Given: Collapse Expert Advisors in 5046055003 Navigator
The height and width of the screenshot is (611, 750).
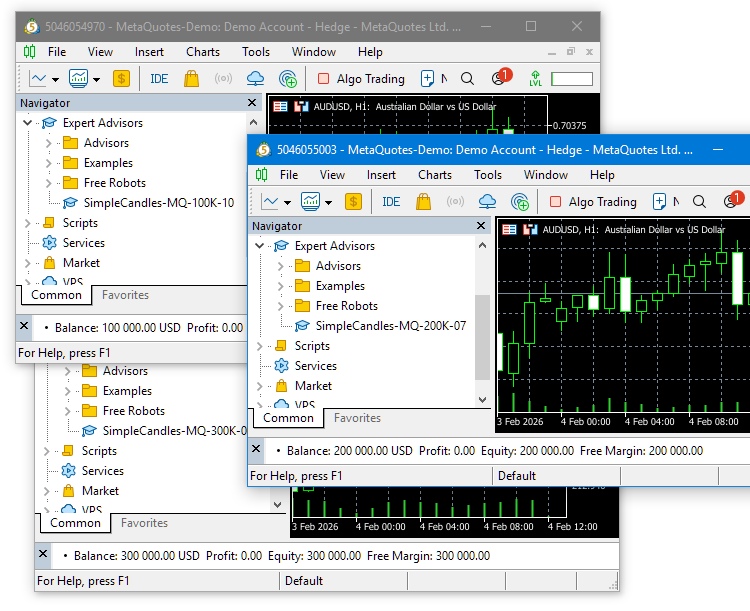Looking at the screenshot, I should (259, 245).
